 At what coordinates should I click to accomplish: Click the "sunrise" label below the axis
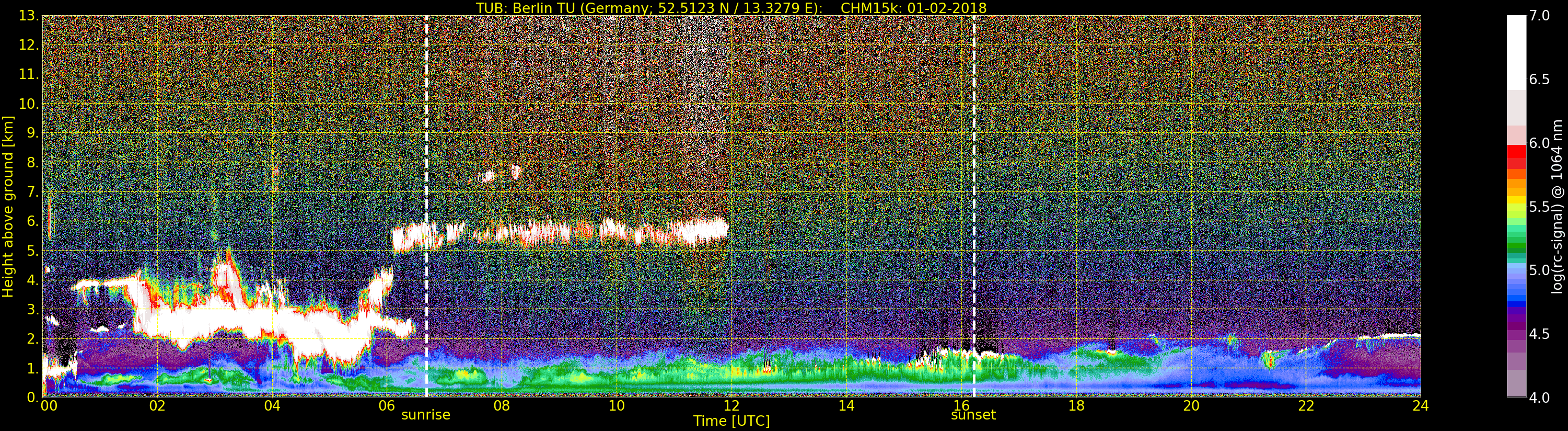tap(425, 415)
